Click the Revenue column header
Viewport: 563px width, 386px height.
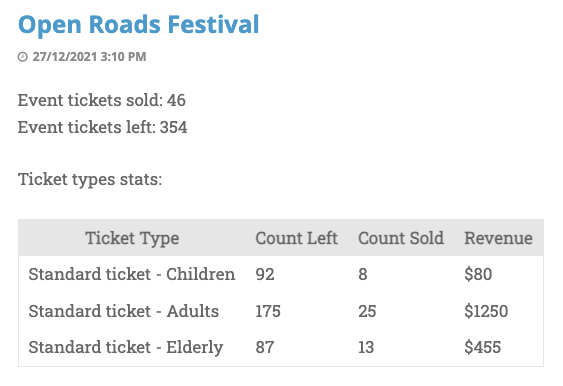tap(498, 238)
